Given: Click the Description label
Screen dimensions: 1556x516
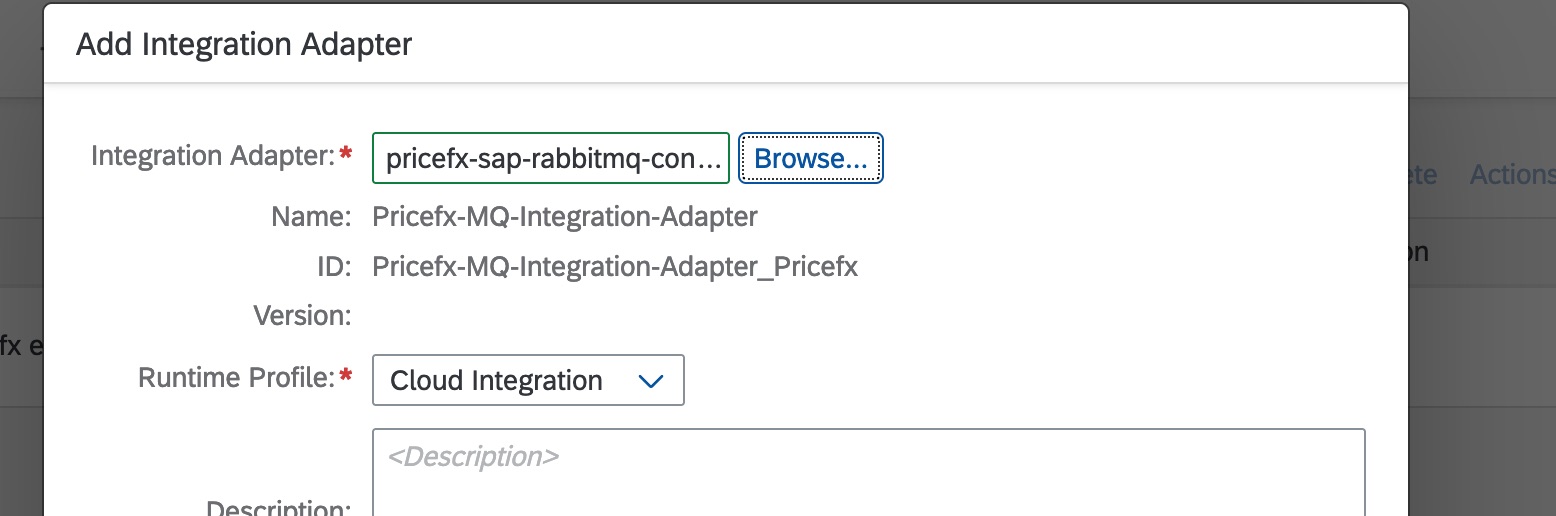Looking at the screenshot, I should tap(278, 507).
